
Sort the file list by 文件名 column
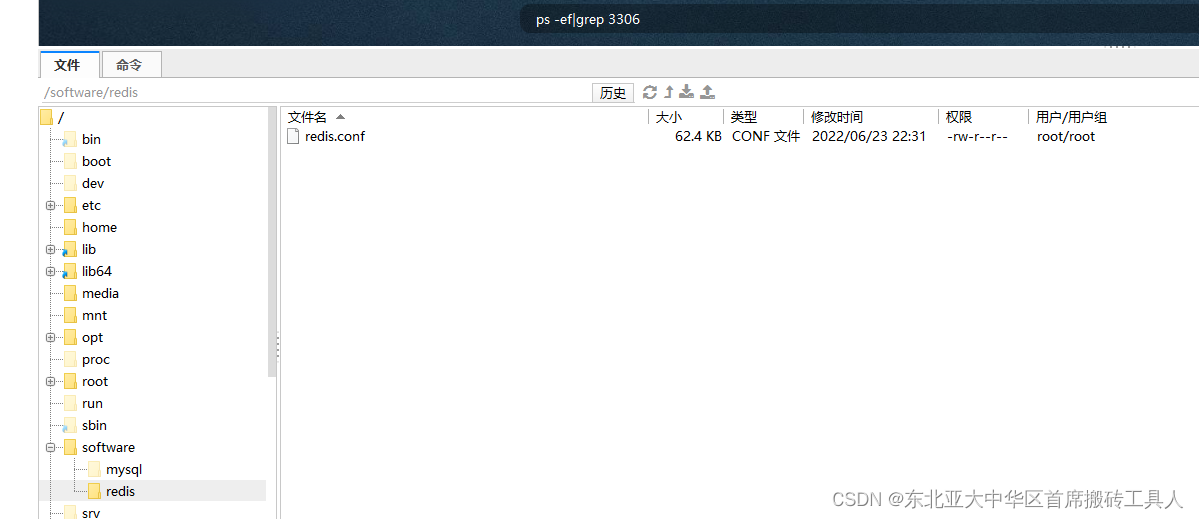[307, 117]
